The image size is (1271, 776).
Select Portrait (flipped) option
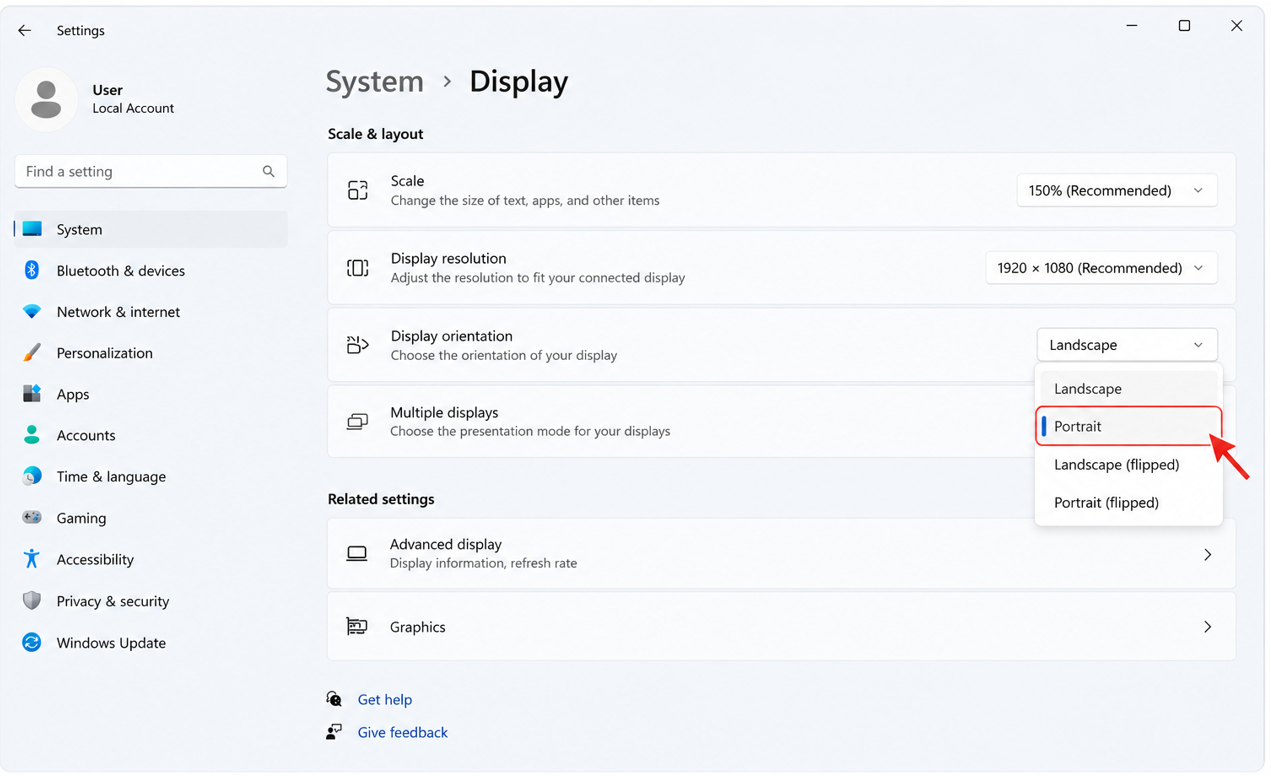click(1128, 502)
